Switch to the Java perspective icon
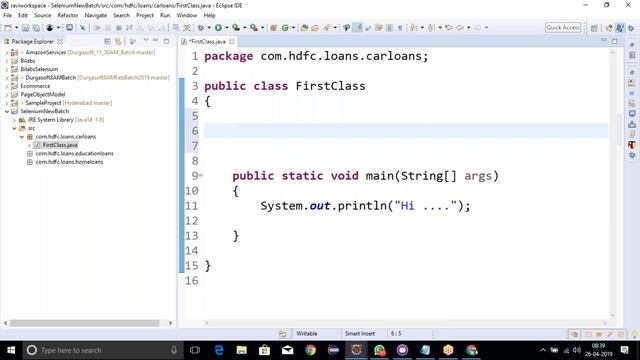 coord(620,28)
